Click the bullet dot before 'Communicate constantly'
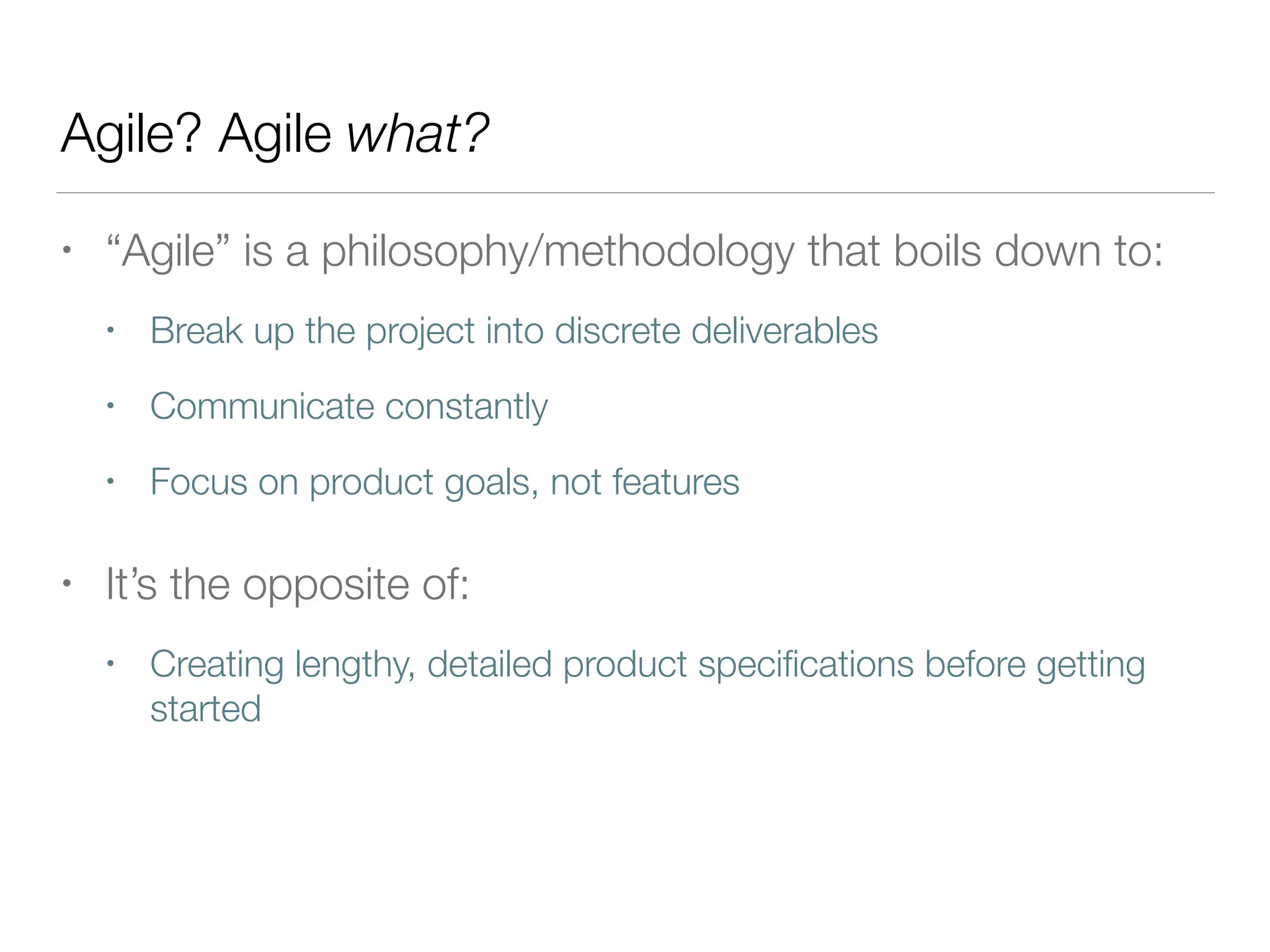1270x952 pixels. coord(110,407)
